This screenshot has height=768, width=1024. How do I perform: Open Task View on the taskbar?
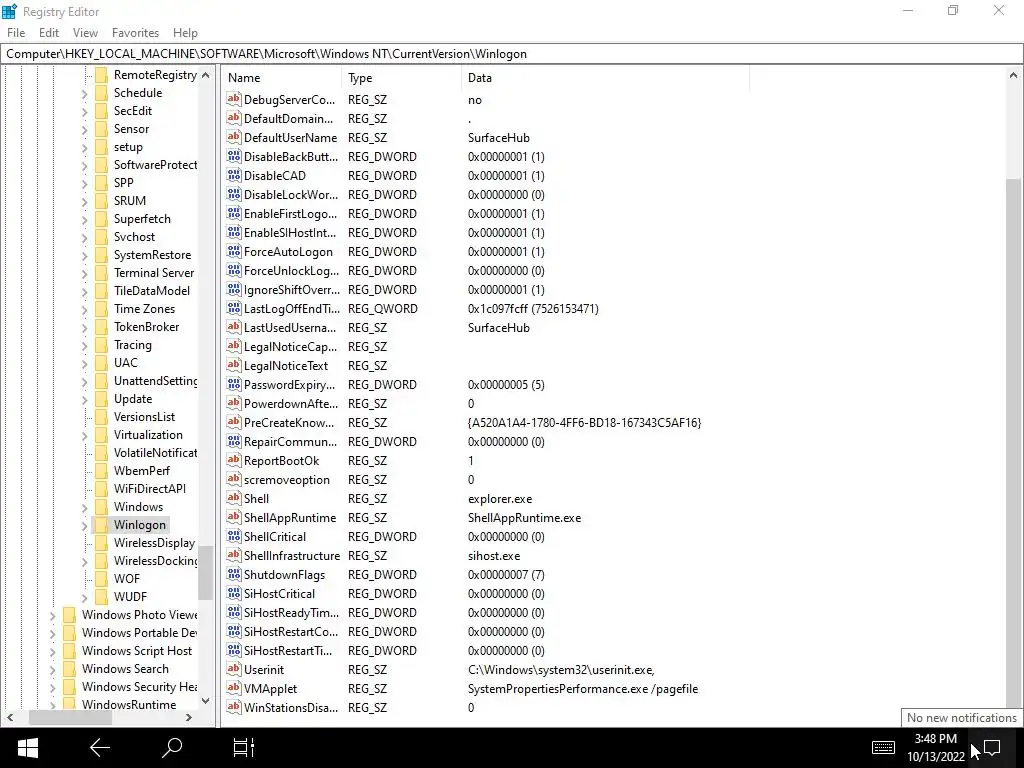(244, 748)
